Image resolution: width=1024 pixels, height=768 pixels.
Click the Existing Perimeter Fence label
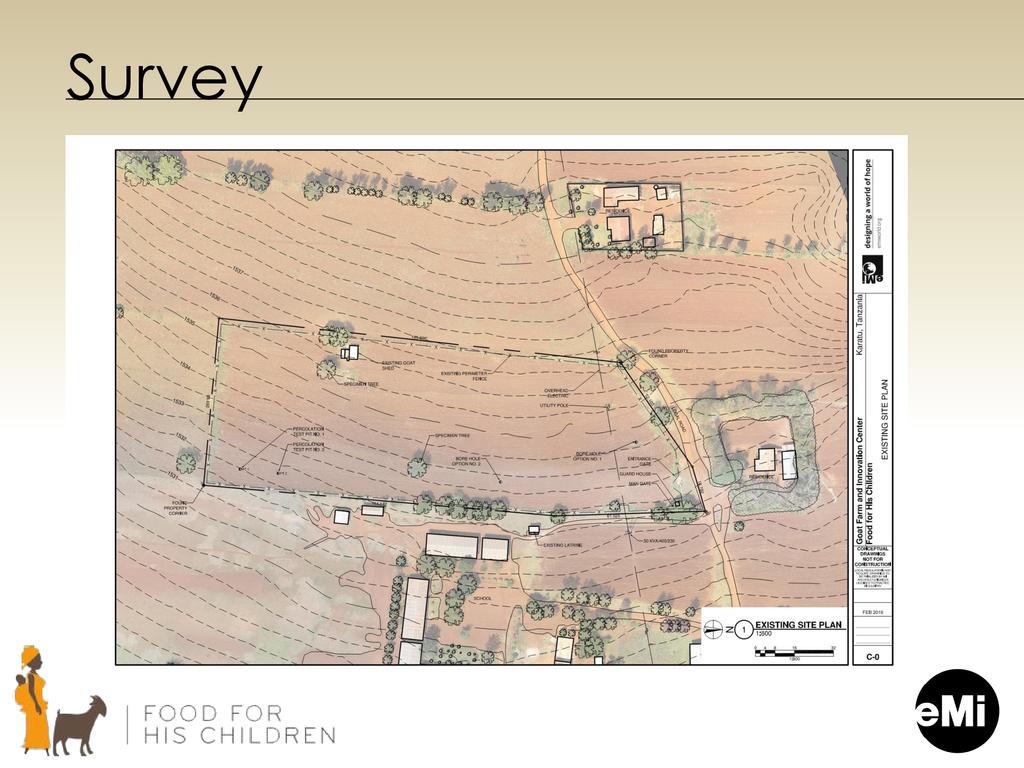[464, 376]
